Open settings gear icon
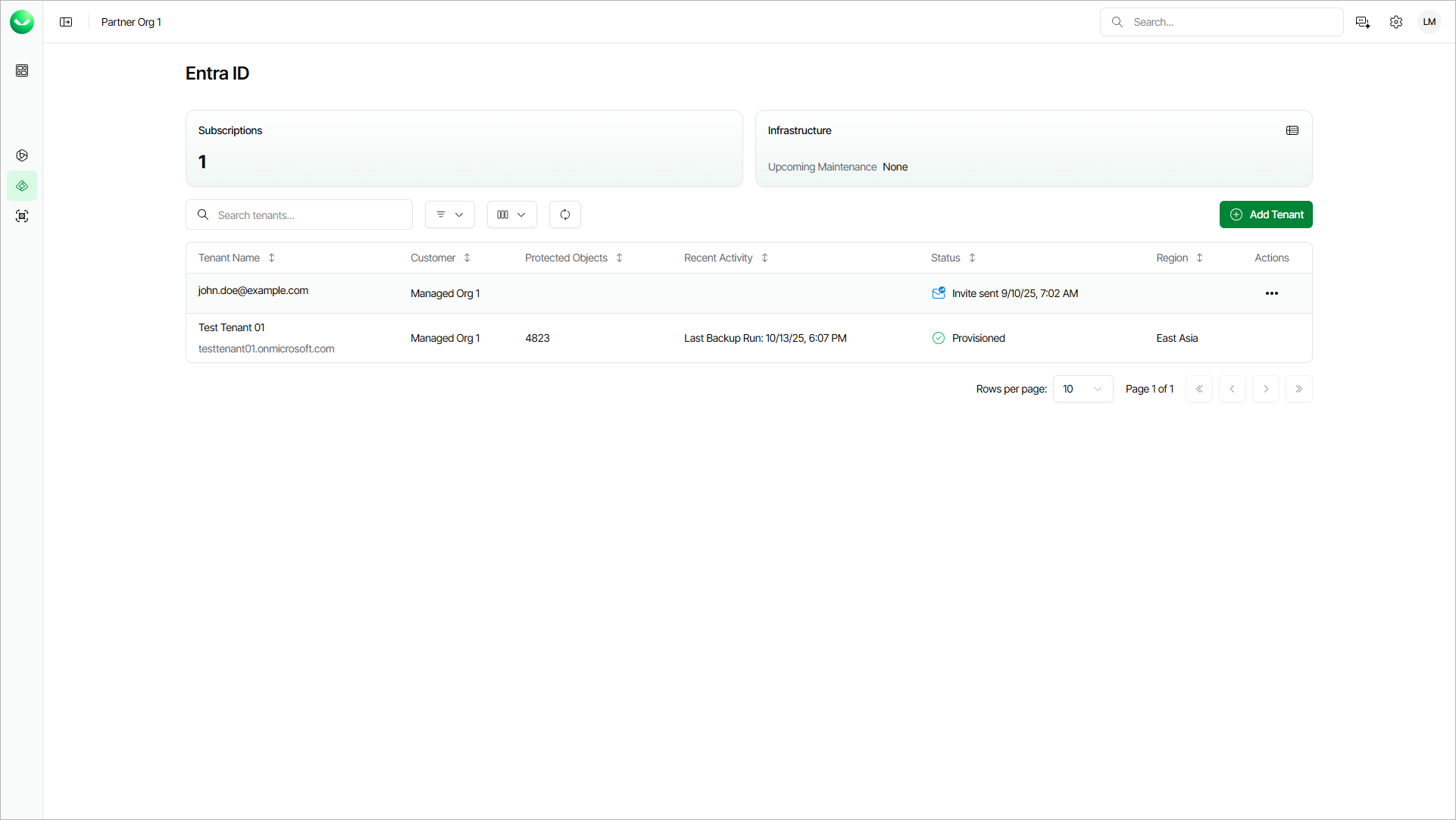This screenshot has width=1456, height=820. (1396, 22)
